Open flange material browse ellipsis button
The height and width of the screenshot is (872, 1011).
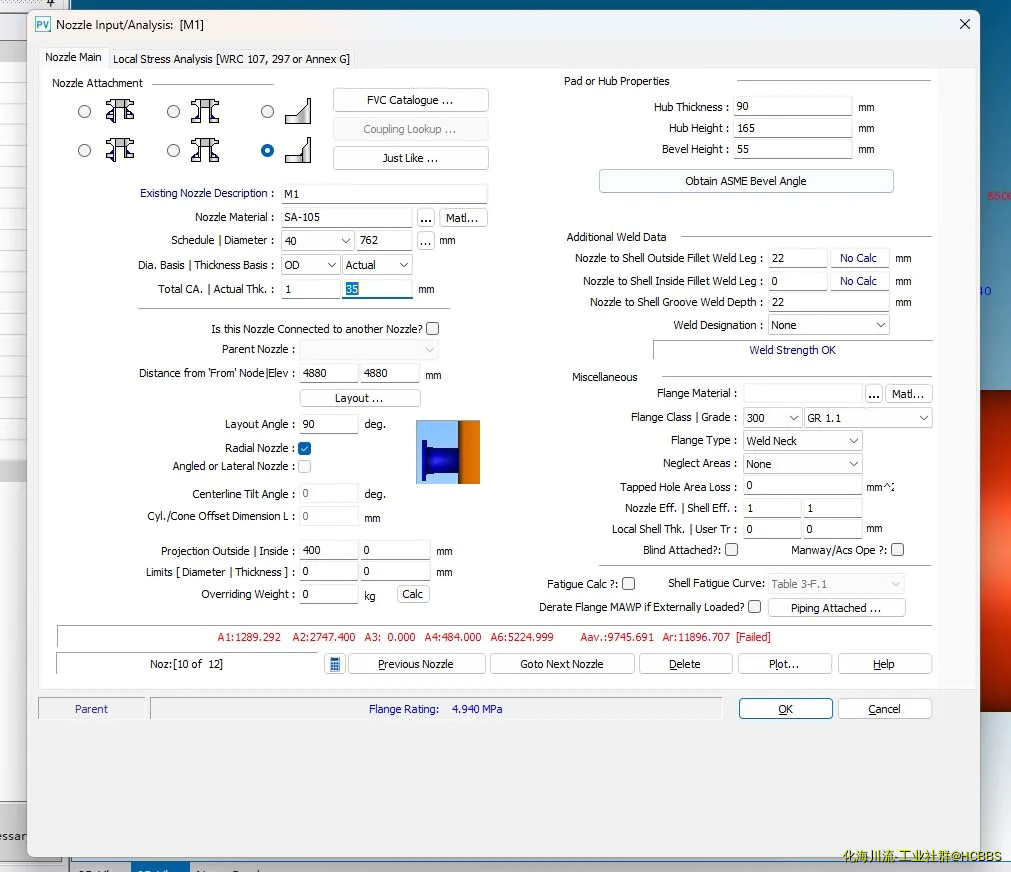tap(874, 393)
